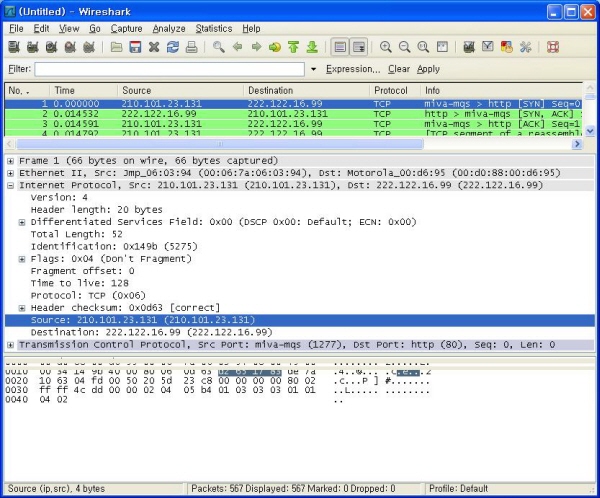Open display filters icon

(x=488, y=47)
